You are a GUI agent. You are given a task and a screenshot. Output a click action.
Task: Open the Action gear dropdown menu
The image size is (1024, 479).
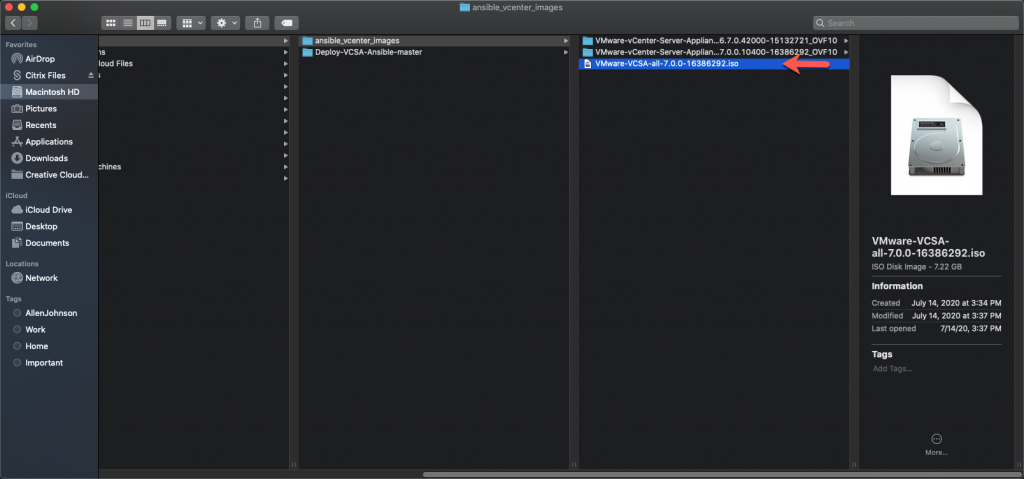[x=225, y=23]
